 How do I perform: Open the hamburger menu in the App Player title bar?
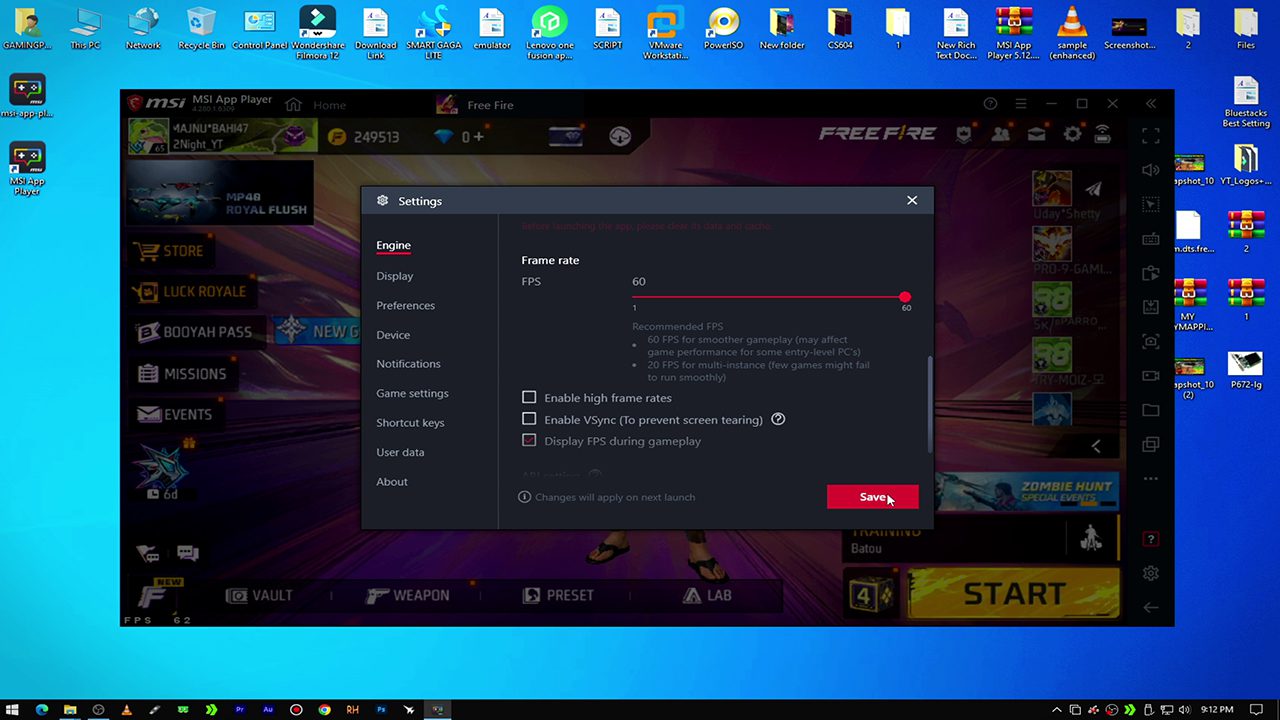pos(1020,104)
